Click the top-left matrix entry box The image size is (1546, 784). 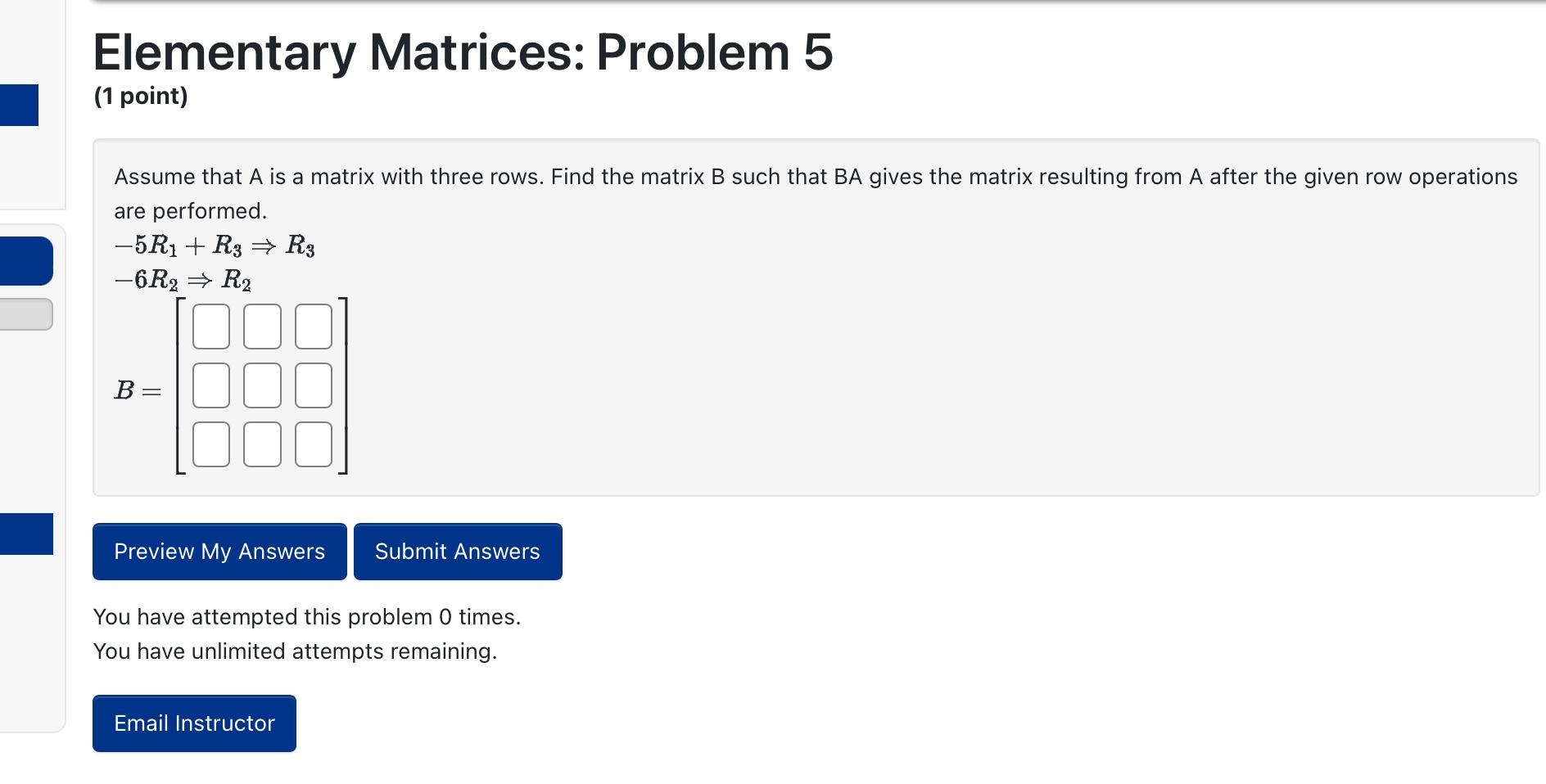210,325
